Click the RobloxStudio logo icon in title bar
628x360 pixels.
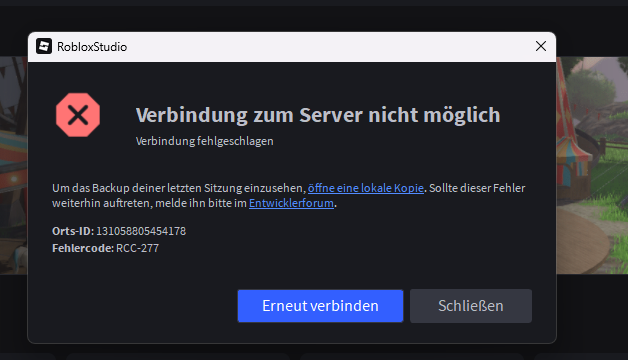(x=44, y=46)
